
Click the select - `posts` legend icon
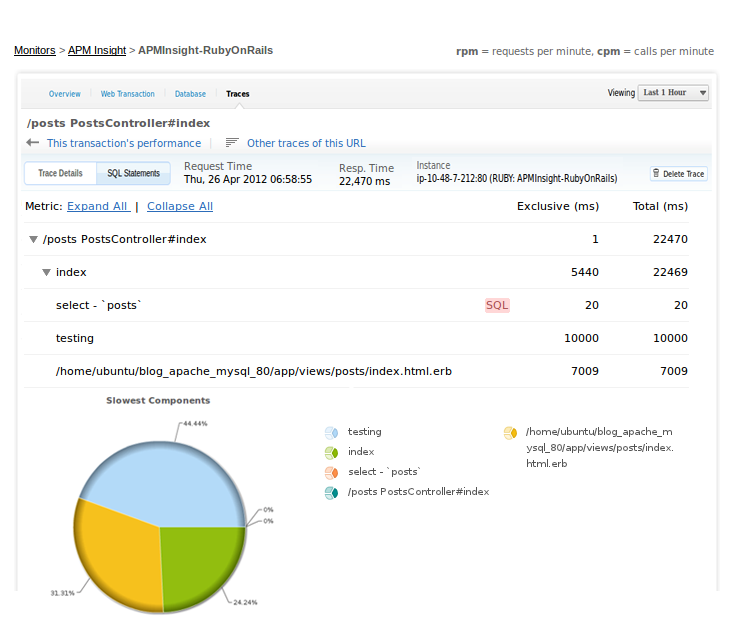click(x=331, y=473)
